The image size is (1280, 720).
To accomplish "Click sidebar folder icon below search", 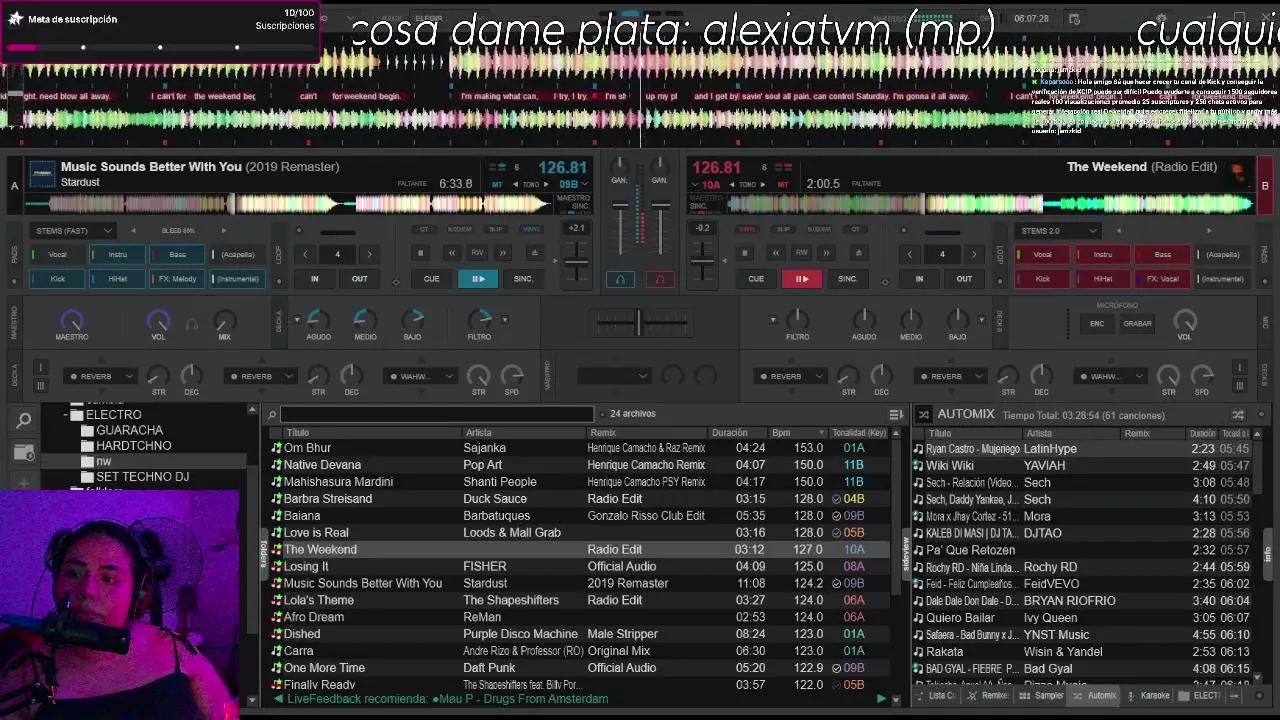I will 23,452.
